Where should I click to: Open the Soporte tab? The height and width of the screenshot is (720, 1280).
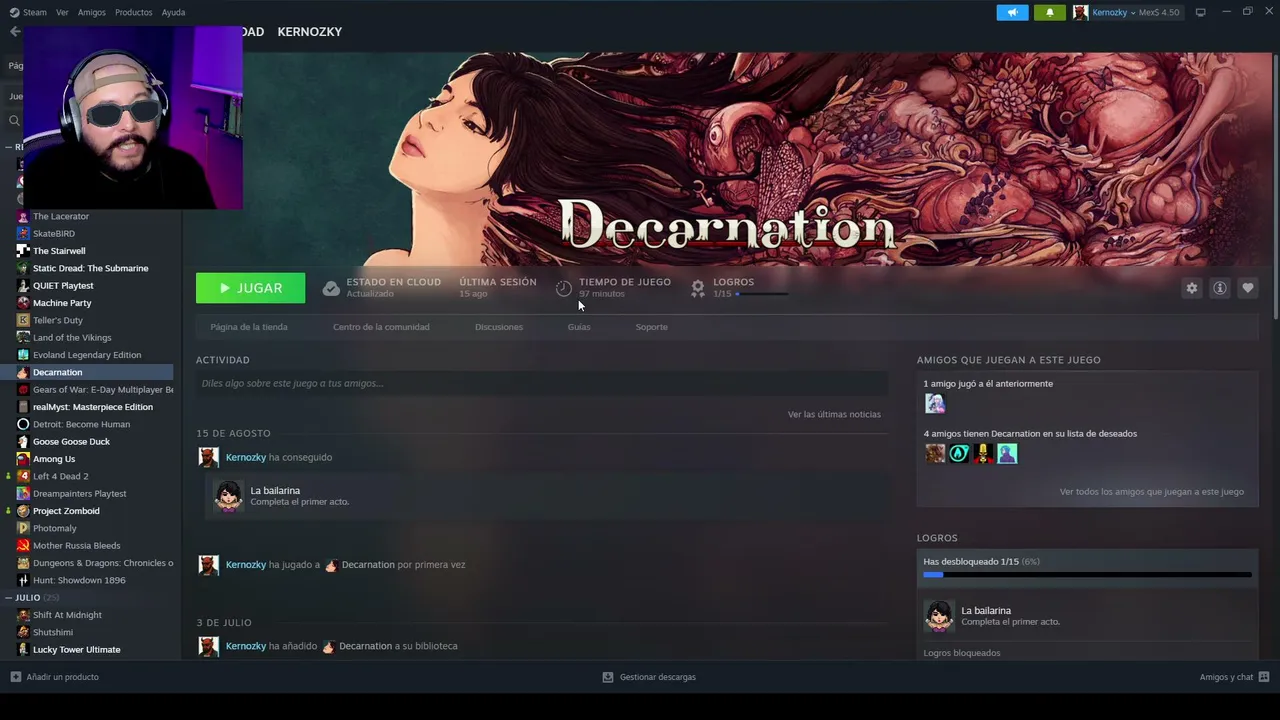651,327
